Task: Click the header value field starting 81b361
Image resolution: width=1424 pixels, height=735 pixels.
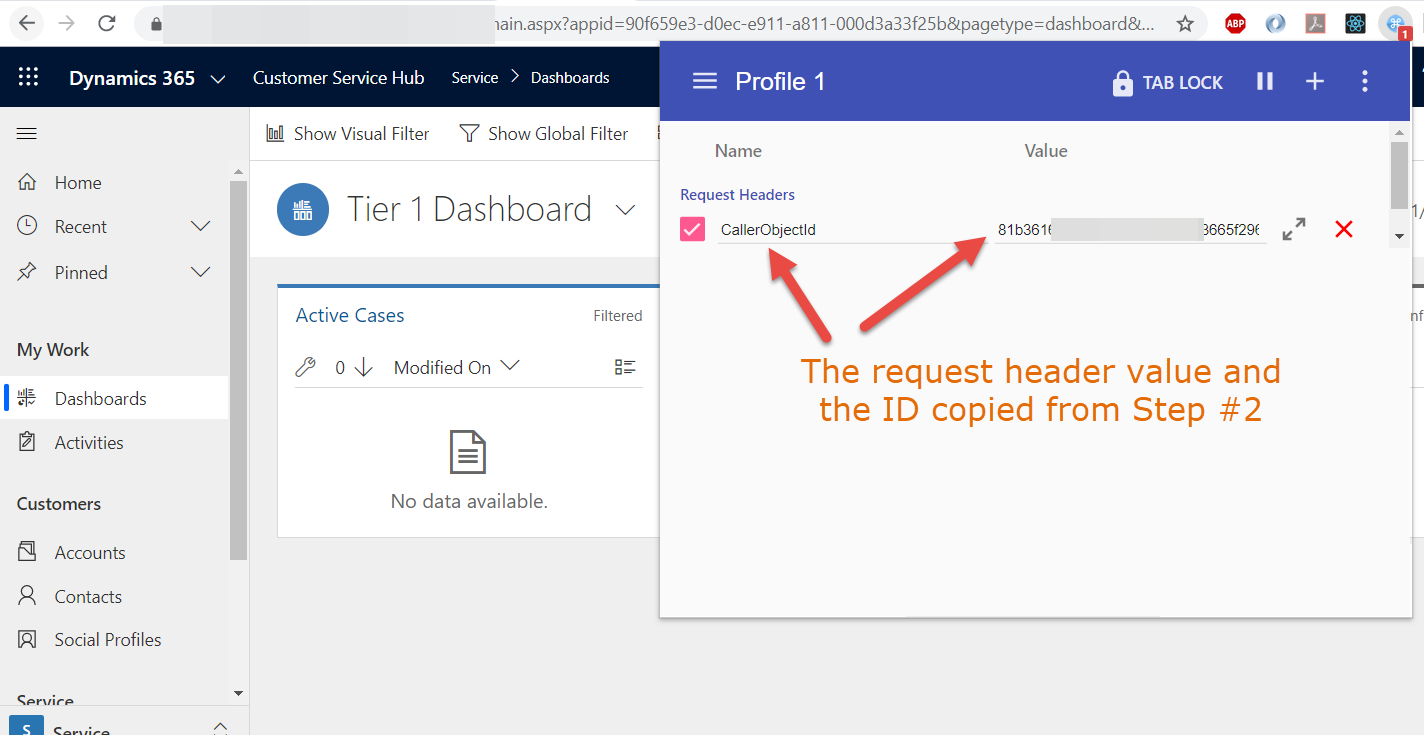Action: 1130,230
